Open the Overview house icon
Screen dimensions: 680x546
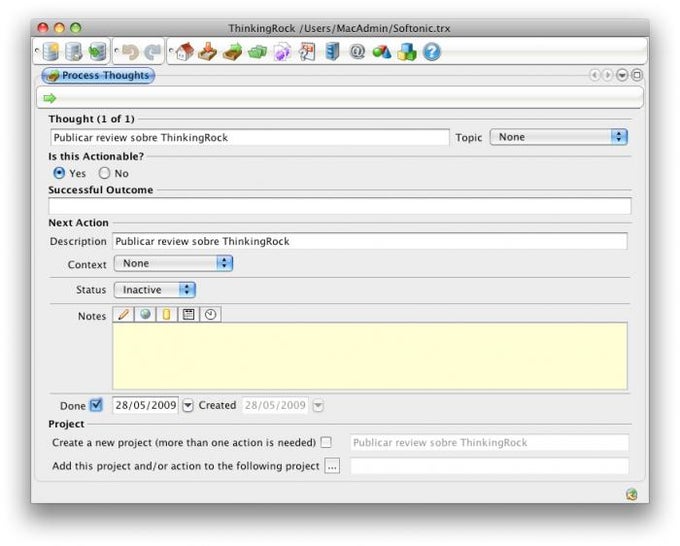tap(184, 52)
